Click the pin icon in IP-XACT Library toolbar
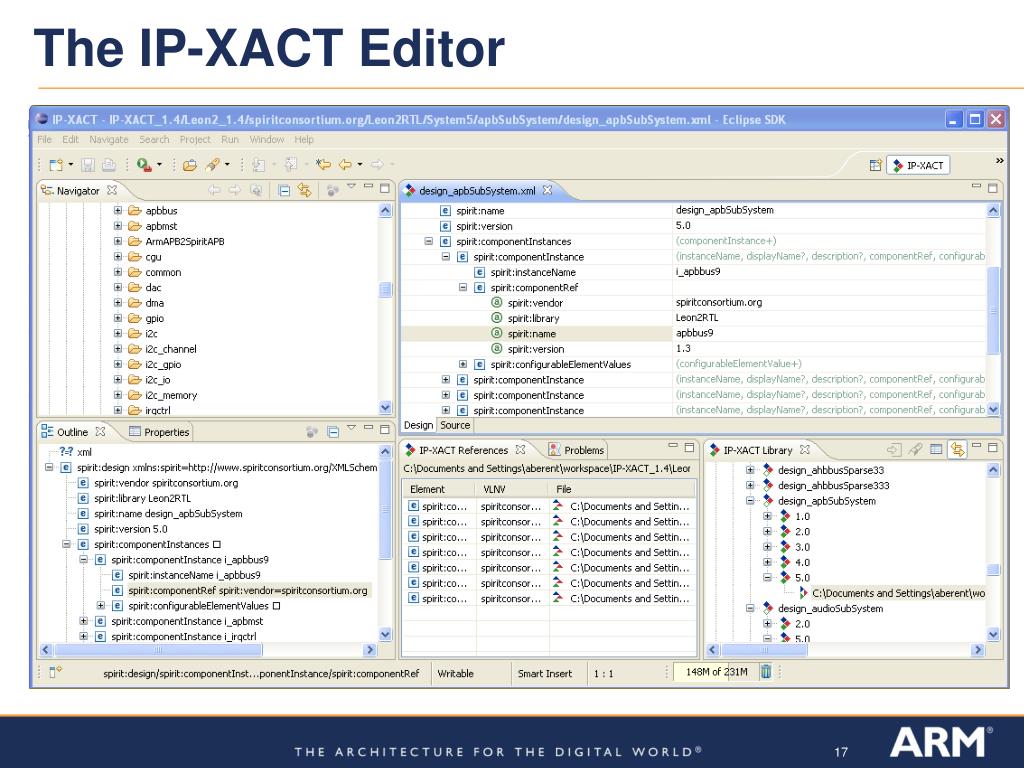 coord(916,449)
